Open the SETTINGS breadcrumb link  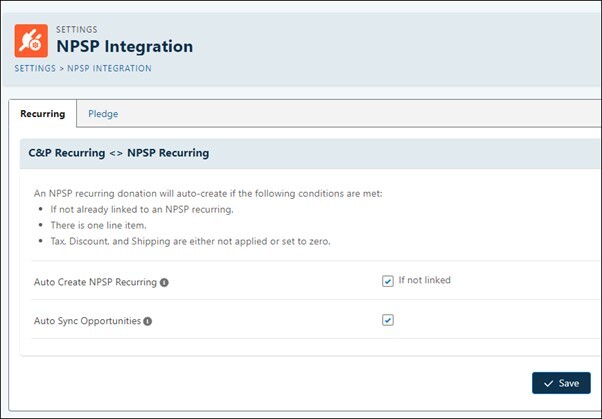35,68
